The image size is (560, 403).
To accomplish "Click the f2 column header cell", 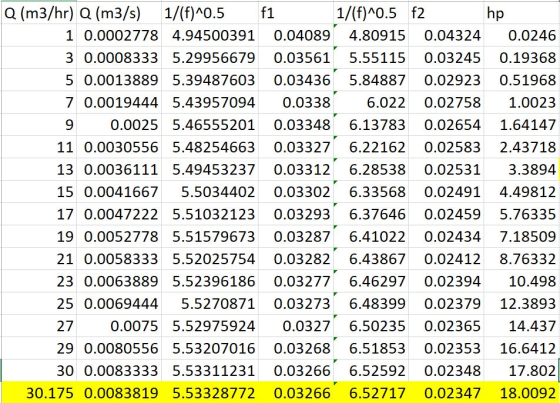I will tap(446, 13).
